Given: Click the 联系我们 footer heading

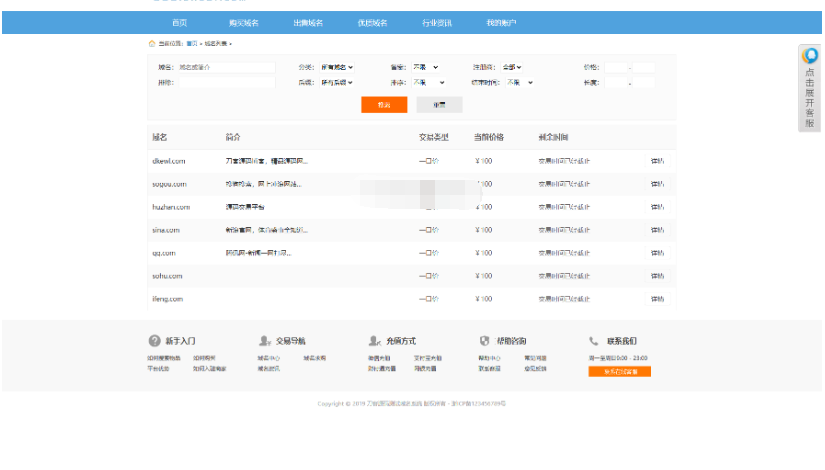Looking at the screenshot, I should click(622, 341).
